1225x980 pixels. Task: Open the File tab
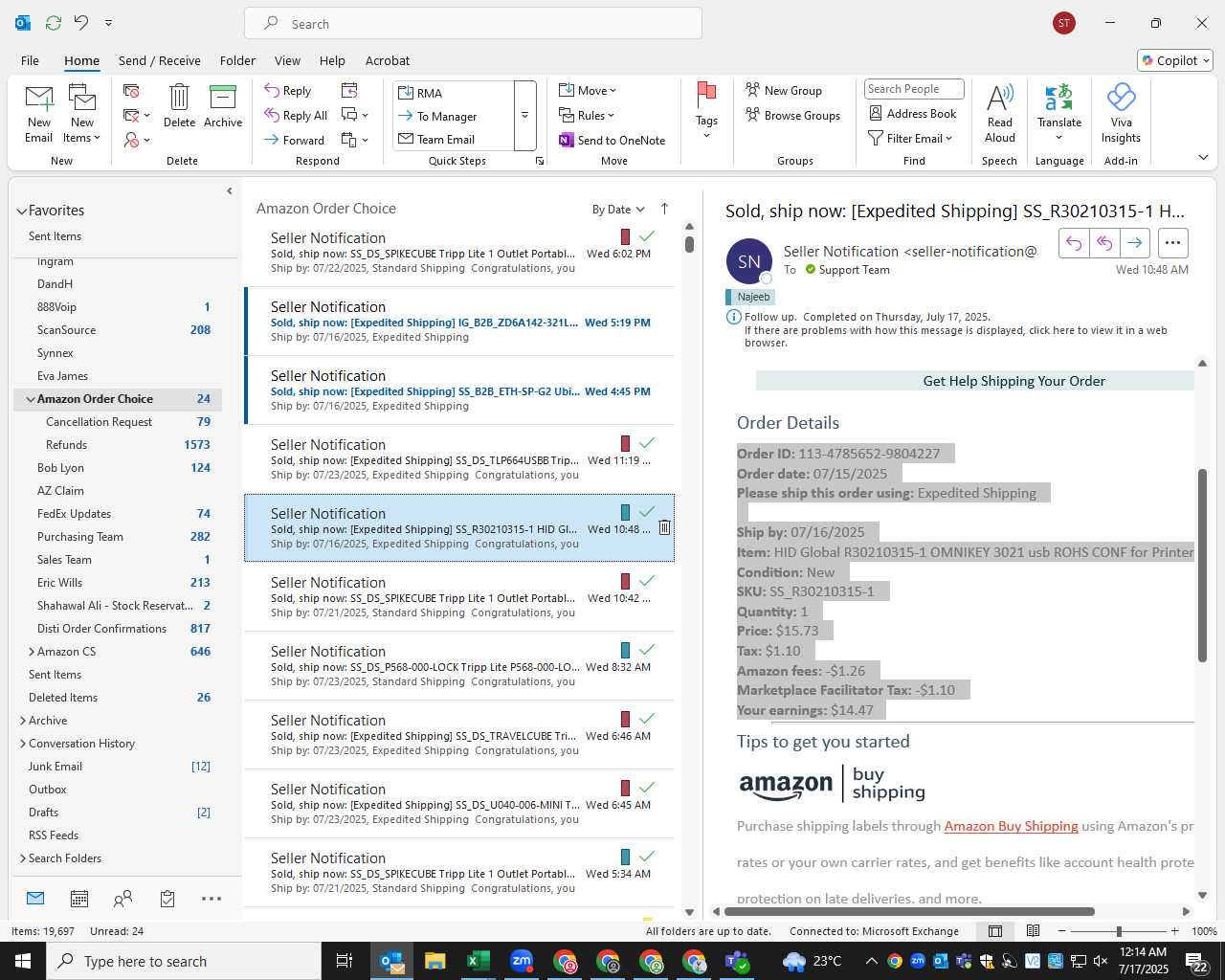pos(30,60)
